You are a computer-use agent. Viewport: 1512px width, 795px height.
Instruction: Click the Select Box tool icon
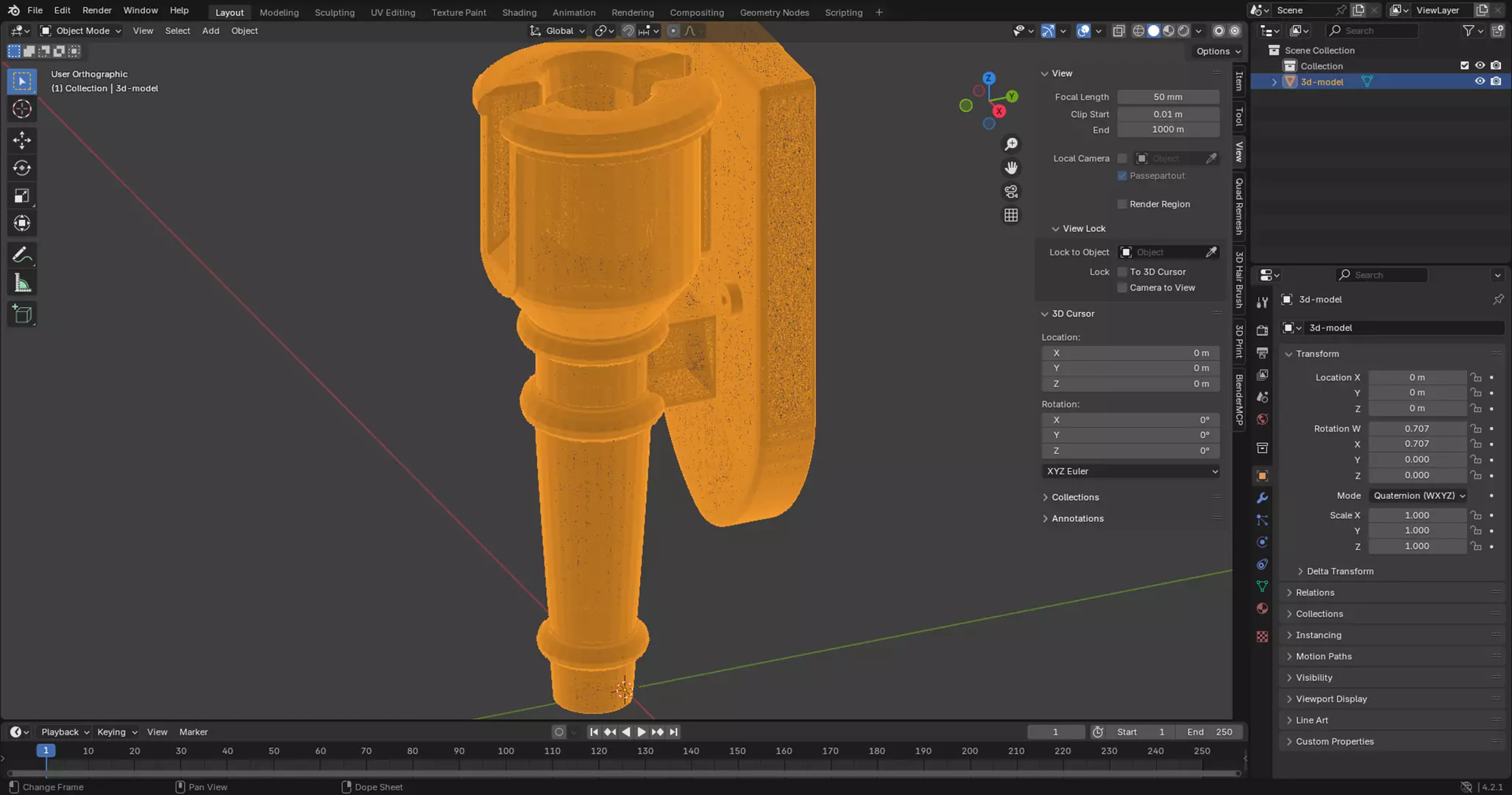click(x=22, y=81)
